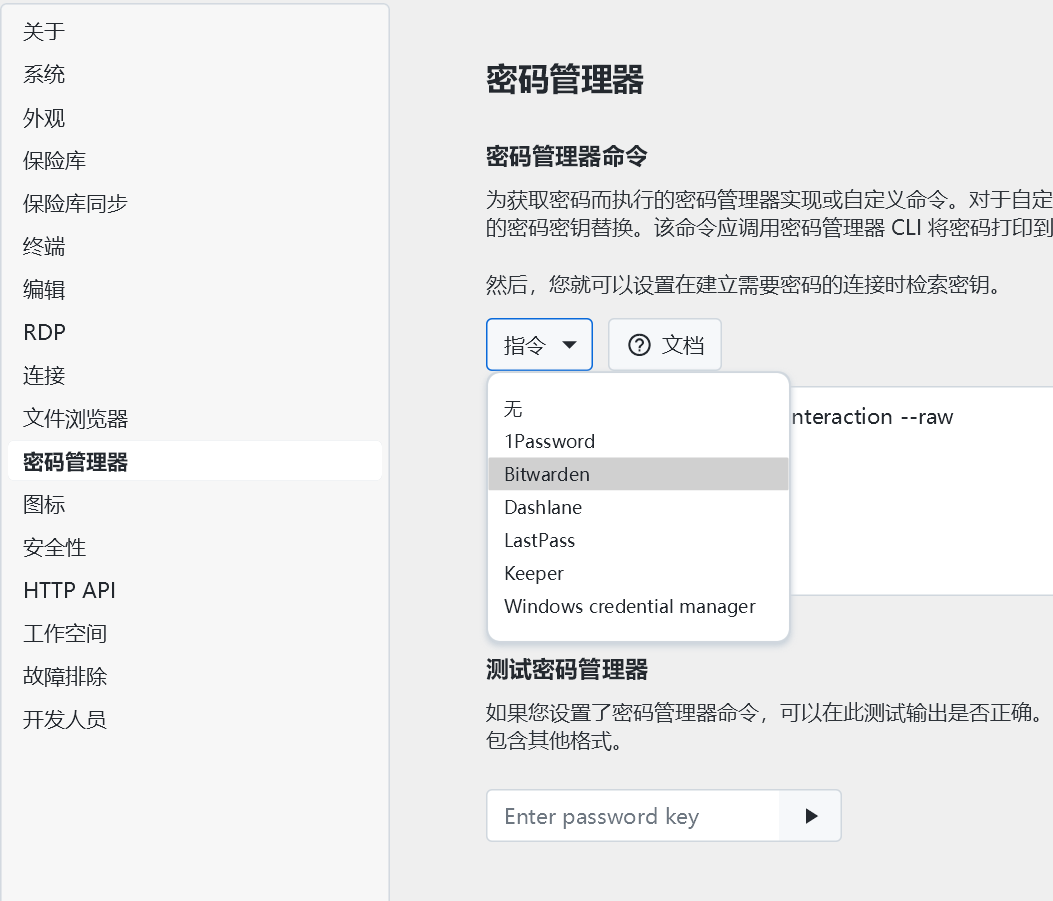Open the 系统 settings section

195,75
